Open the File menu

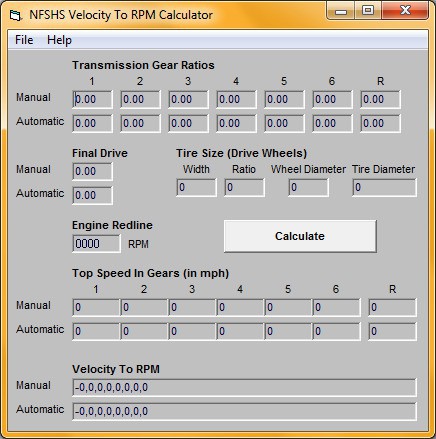[x=24, y=40]
